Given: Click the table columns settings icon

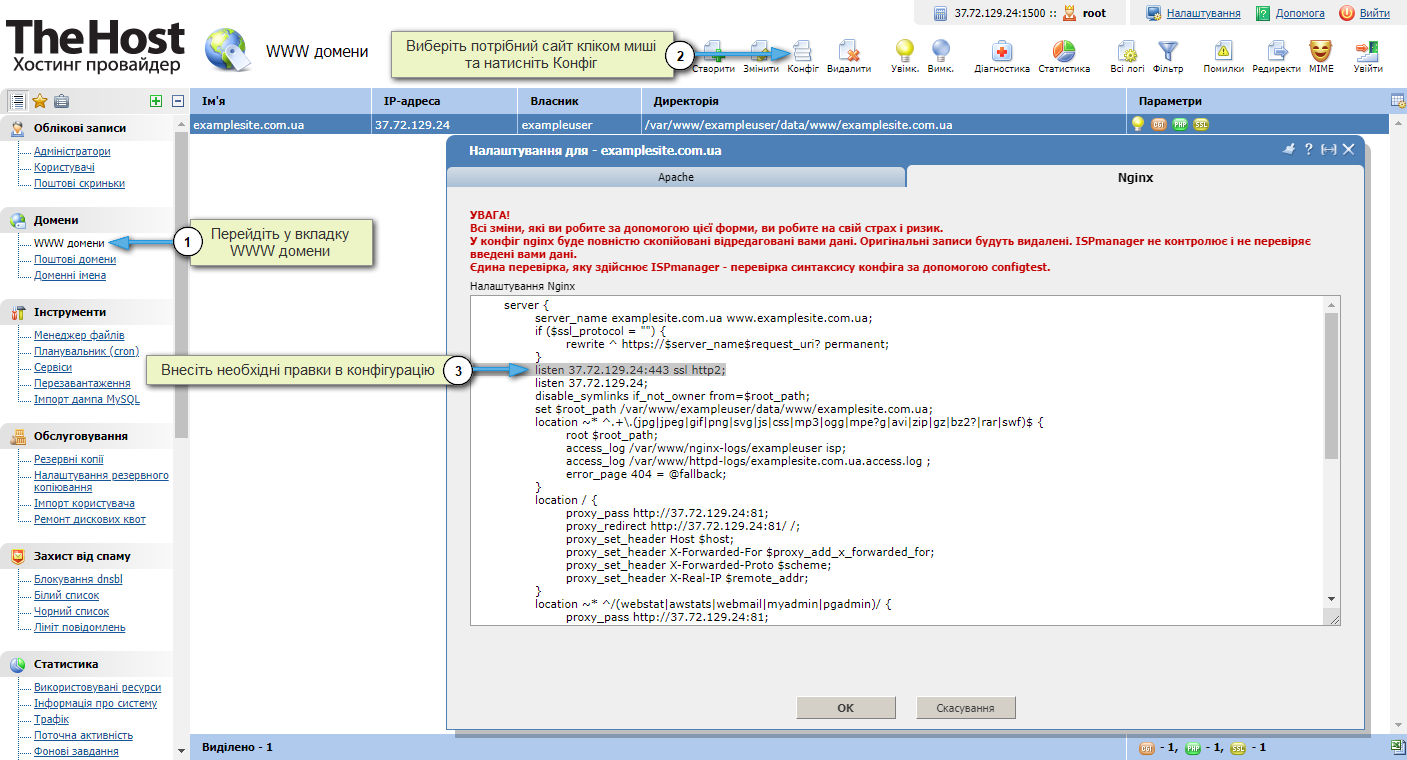Looking at the screenshot, I should coord(1398,100).
